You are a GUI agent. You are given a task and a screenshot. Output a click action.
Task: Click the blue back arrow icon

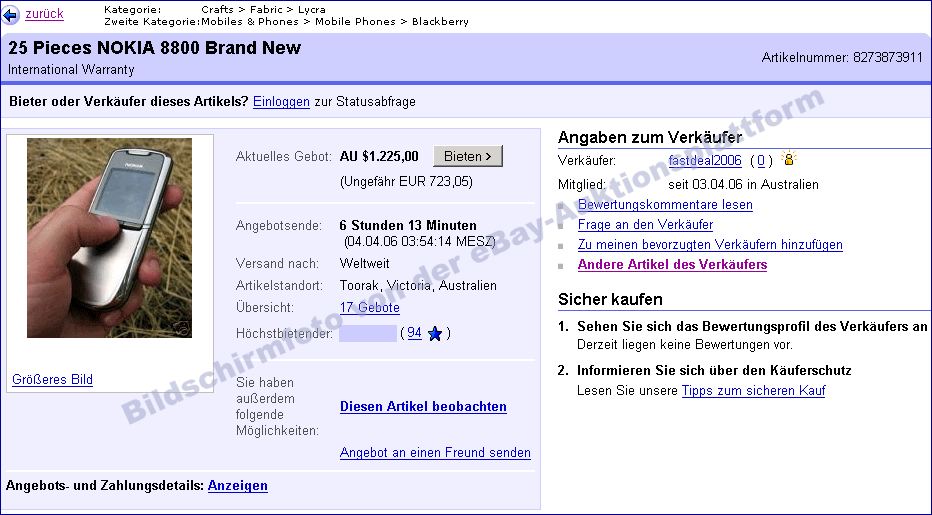[11, 15]
